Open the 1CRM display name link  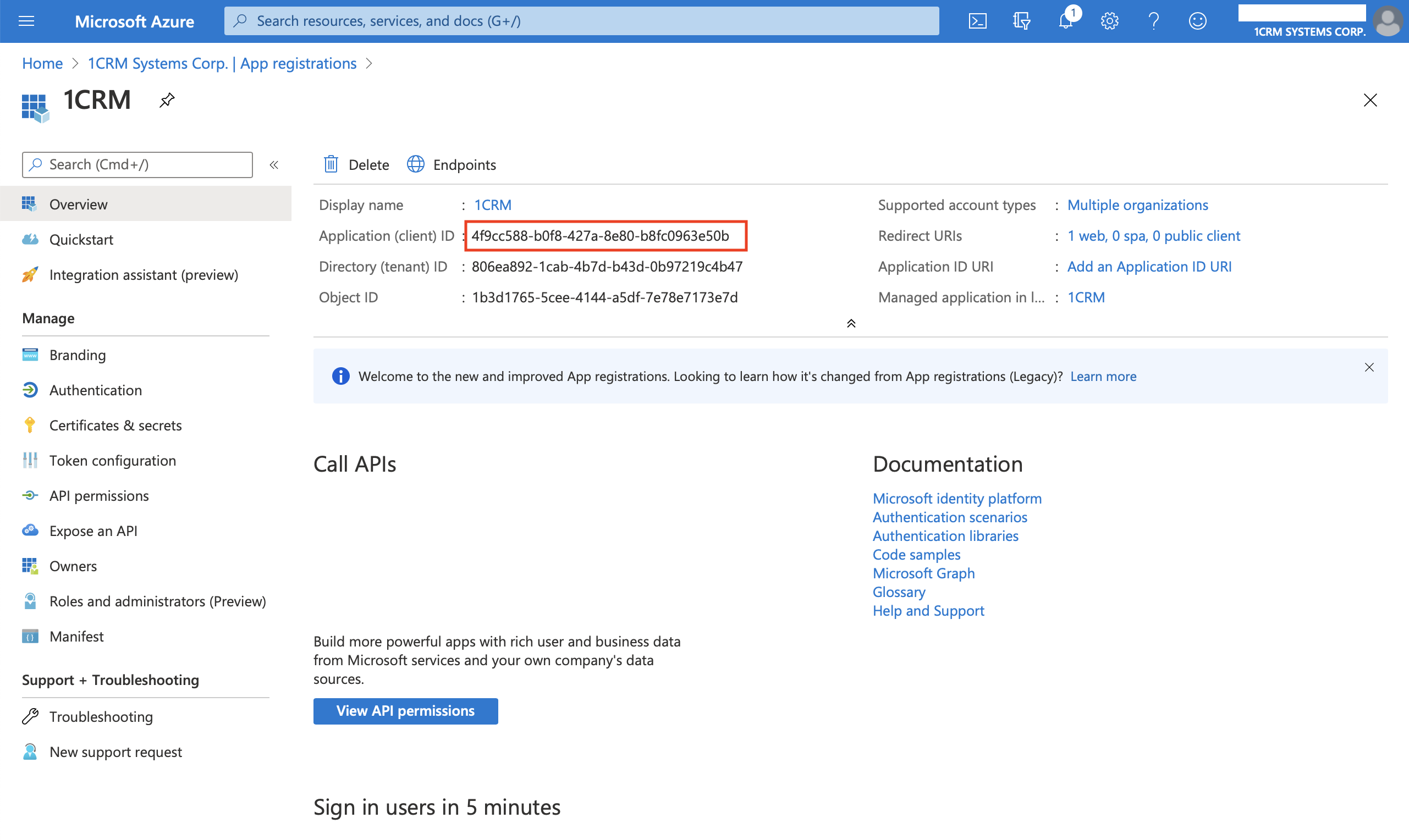pyautogui.click(x=493, y=205)
